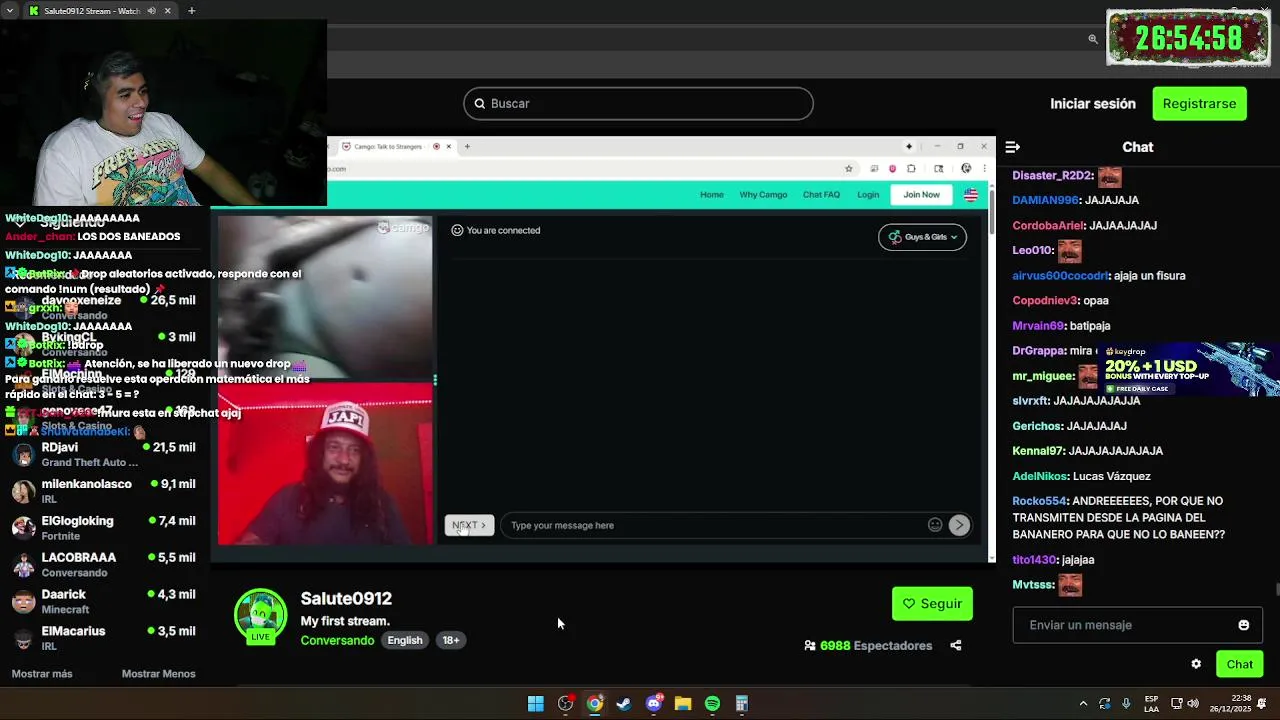Click the US flag language icon on Camgo
The image size is (1280, 720).
pos(970,195)
